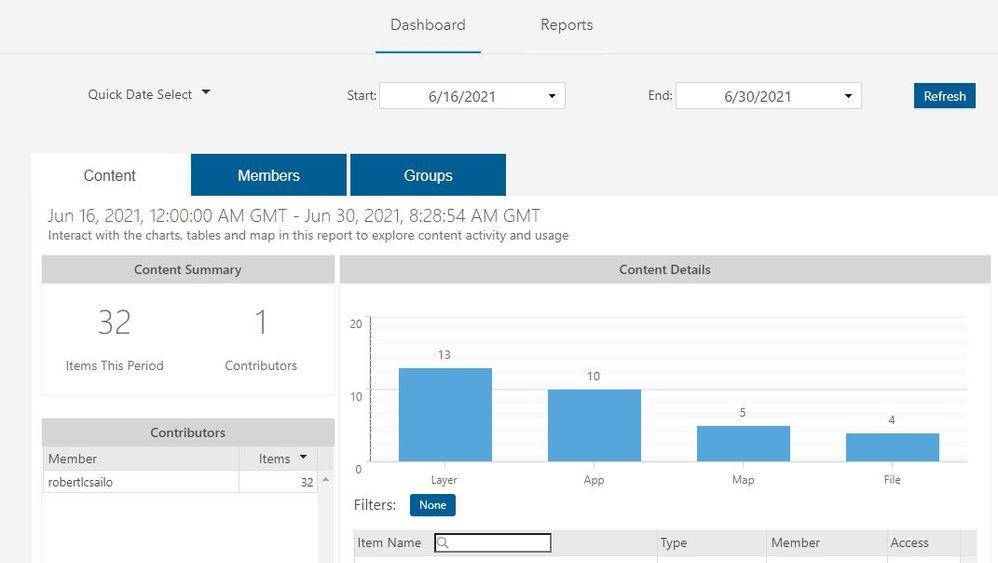
Task: Click the Layer bar in chart
Action: [445, 414]
